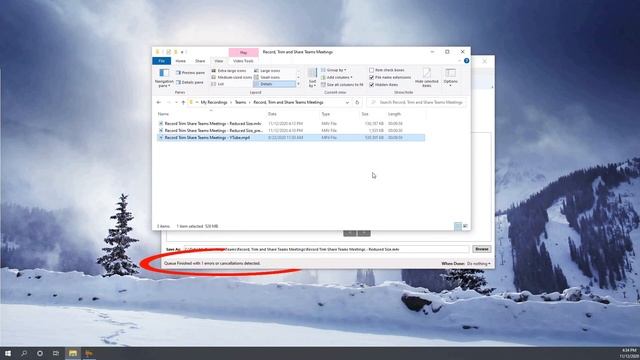Expand the Group by dropdown

click(334, 70)
